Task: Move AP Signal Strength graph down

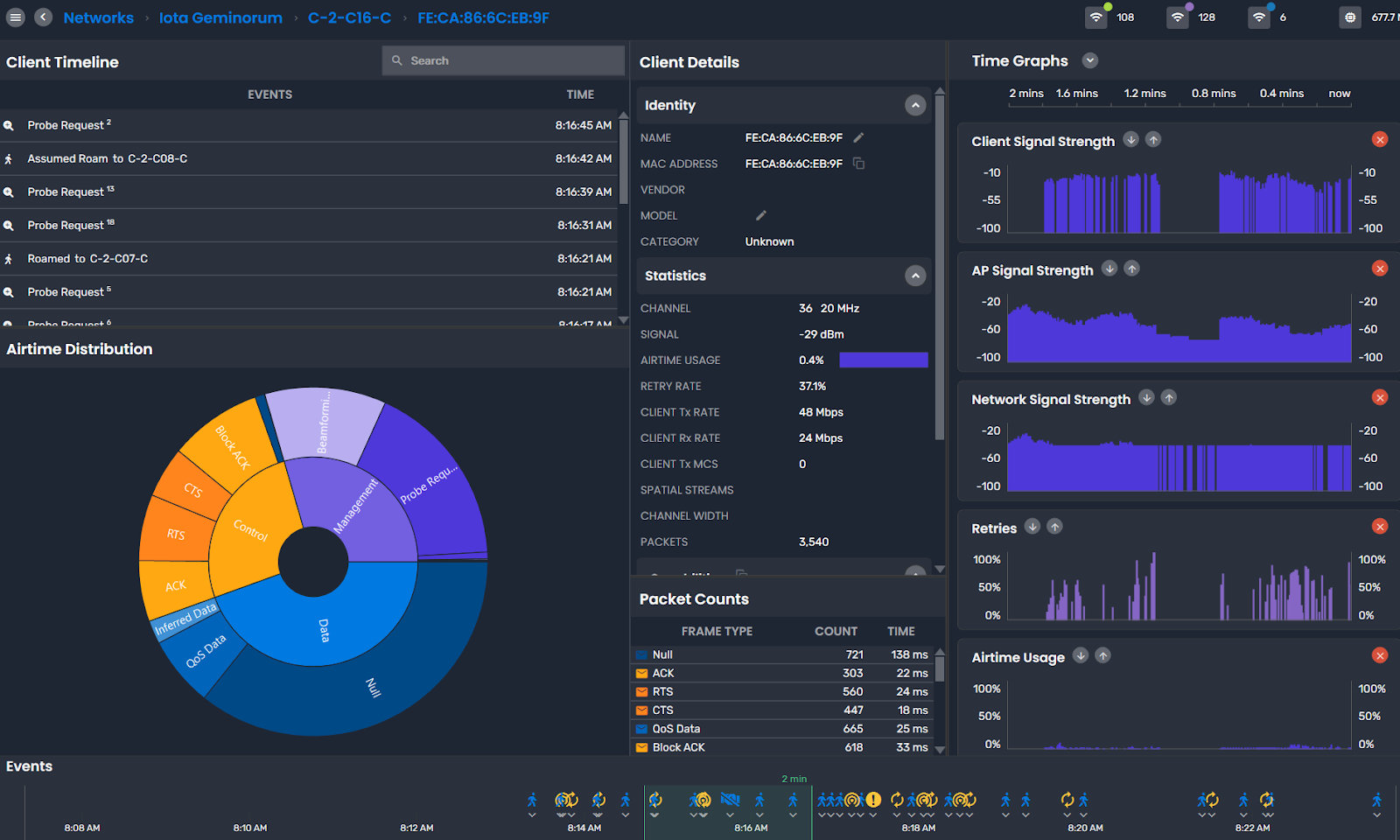Action: 1109,269
